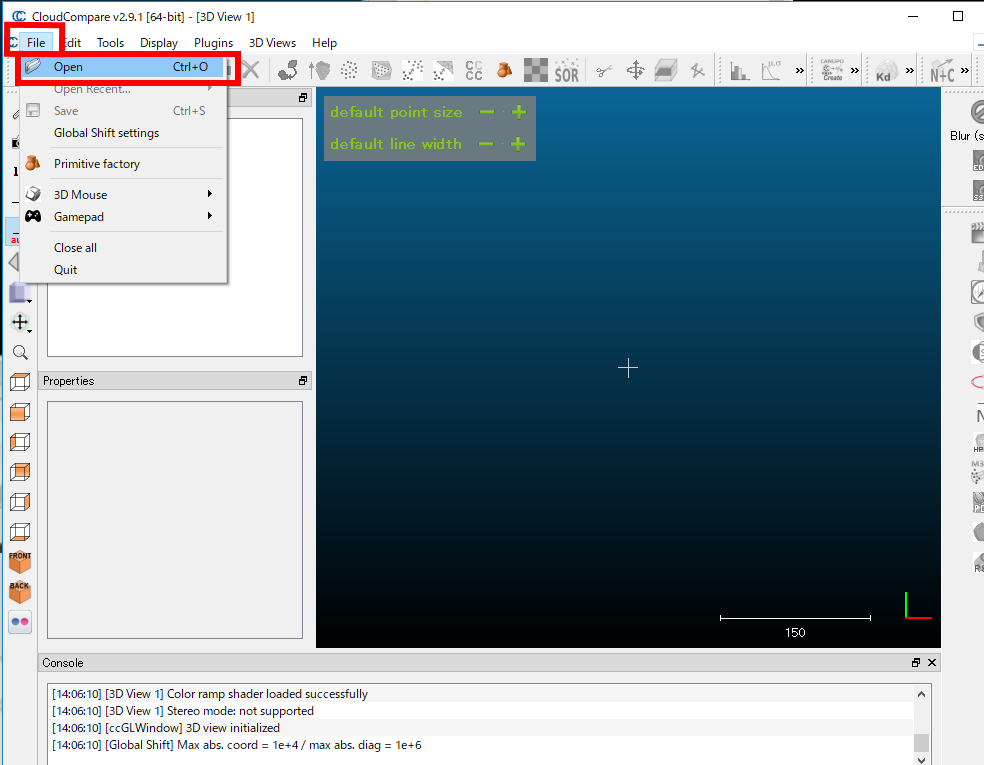The width and height of the screenshot is (984, 765).
Task: Click the gray checkerboard toolbar icon
Action: pyautogui.click(x=536, y=70)
